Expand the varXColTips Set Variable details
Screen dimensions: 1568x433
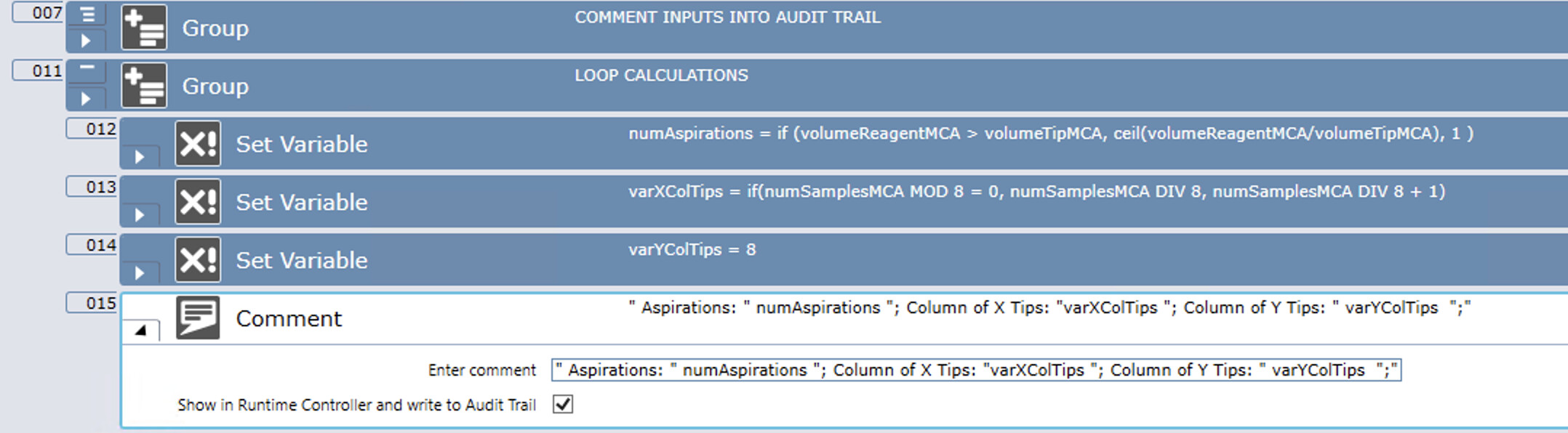coord(140,215)
